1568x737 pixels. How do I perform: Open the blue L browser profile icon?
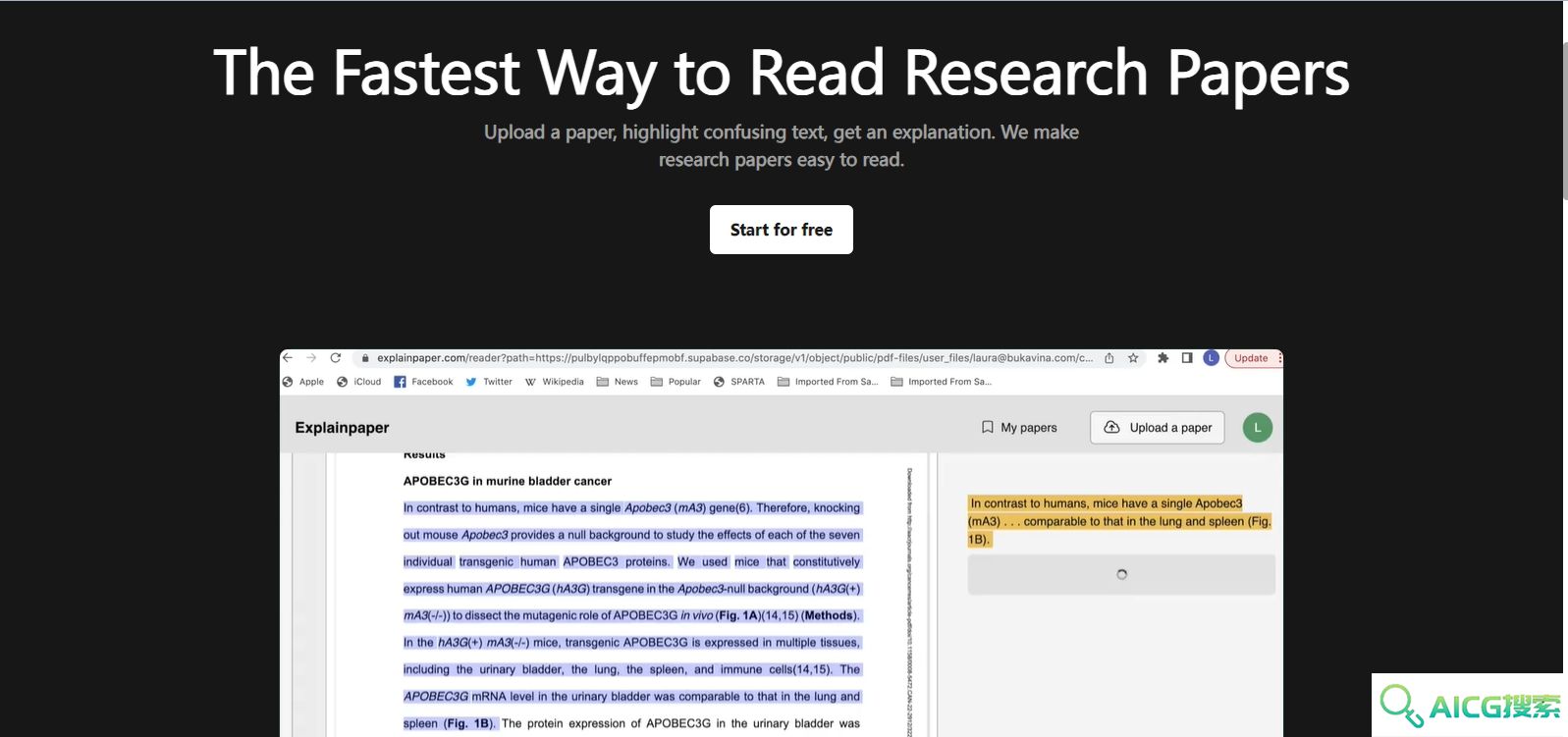1212,358
